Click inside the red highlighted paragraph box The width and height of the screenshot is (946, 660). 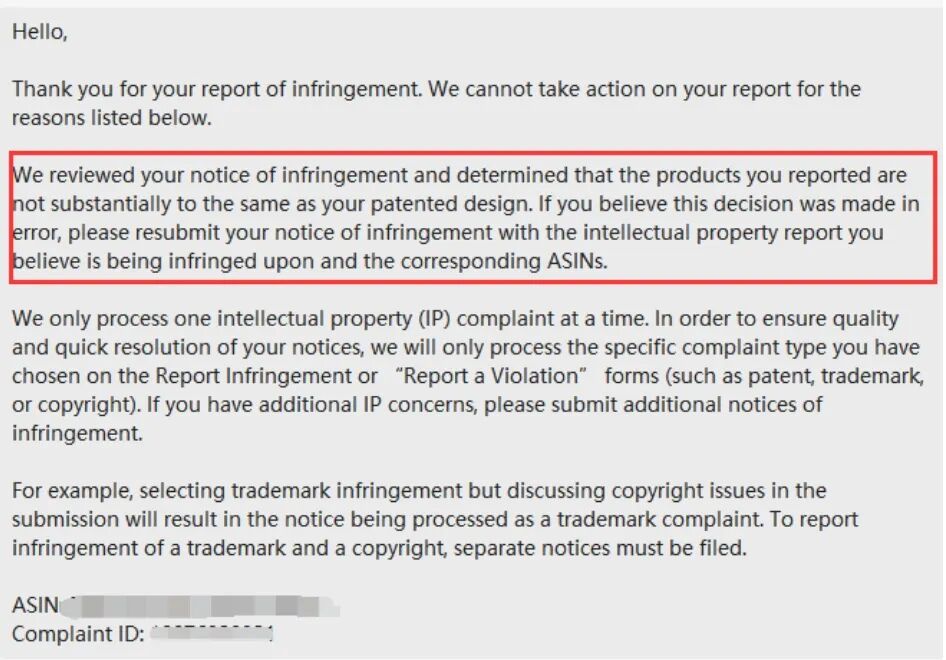click(x=473, y=218)
